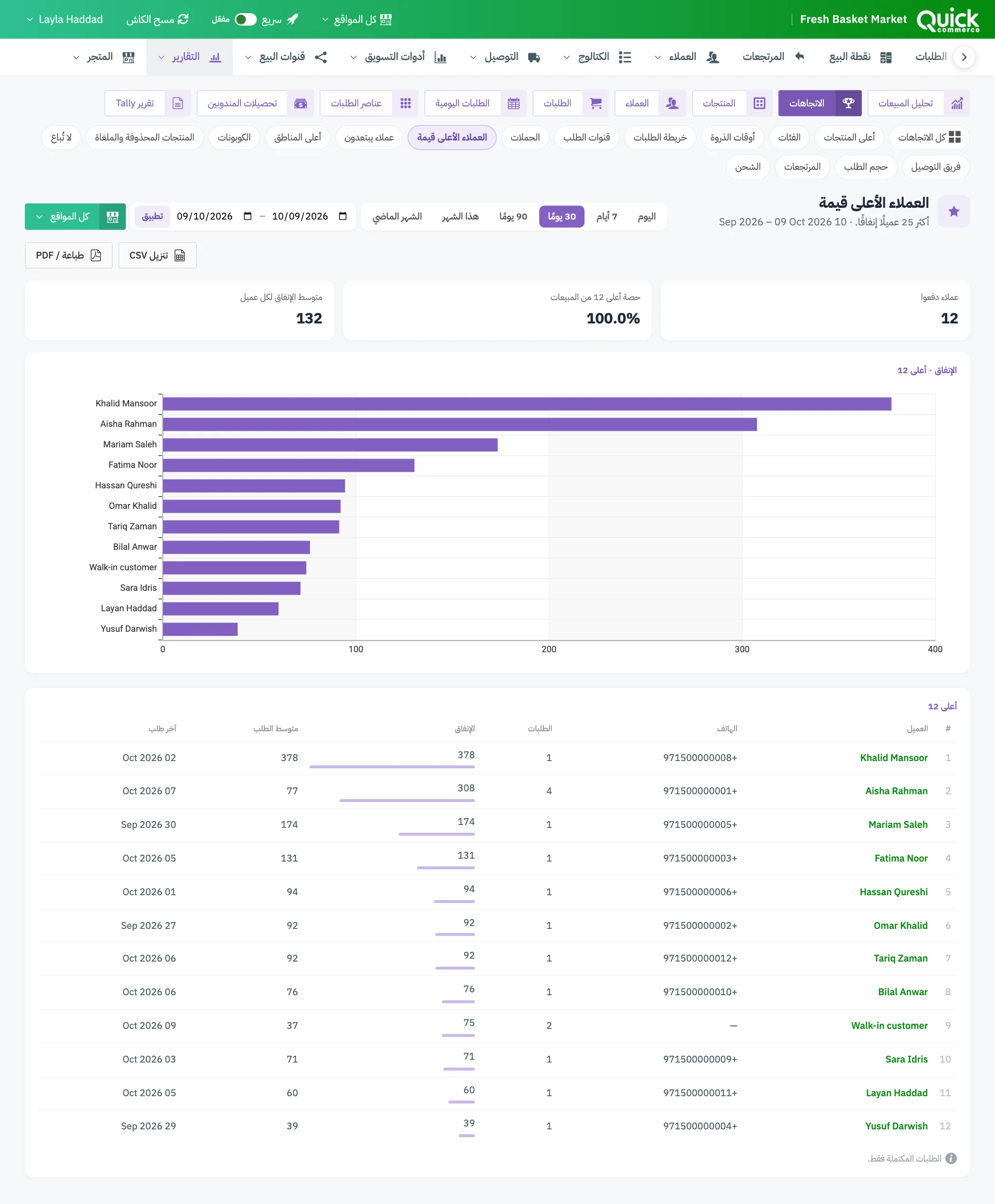Toggle the سريع fast mode switch
This screenshot has height=1204, width=995.
246,20
